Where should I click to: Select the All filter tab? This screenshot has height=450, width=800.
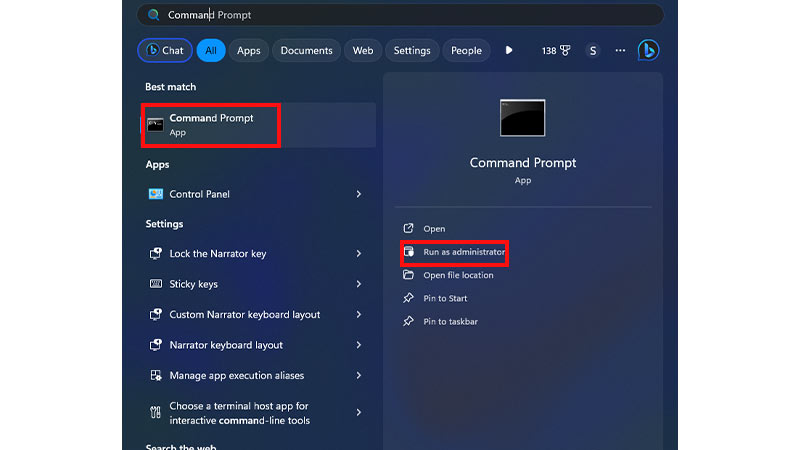(x=211, y=51)
